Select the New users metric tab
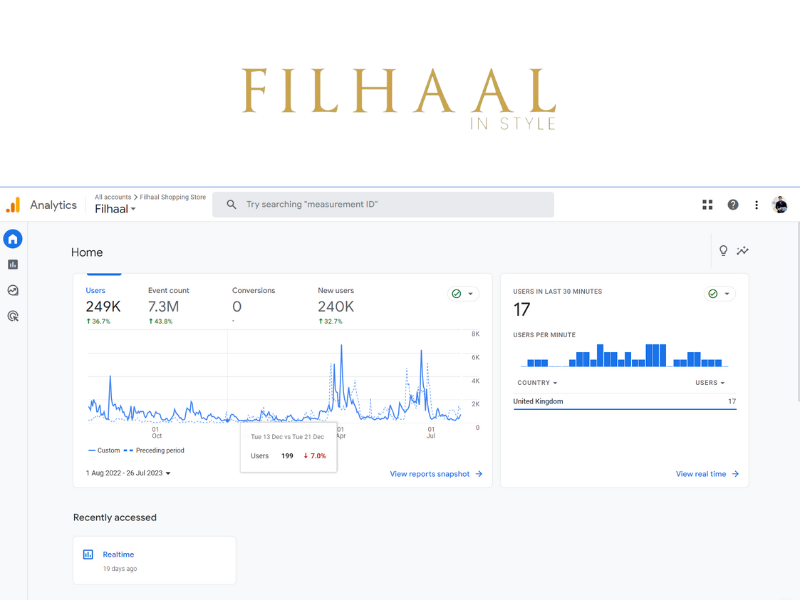Image resolution: width=800 pixels, height=600 pixels. pyautogui.click(x=336, y=301)
